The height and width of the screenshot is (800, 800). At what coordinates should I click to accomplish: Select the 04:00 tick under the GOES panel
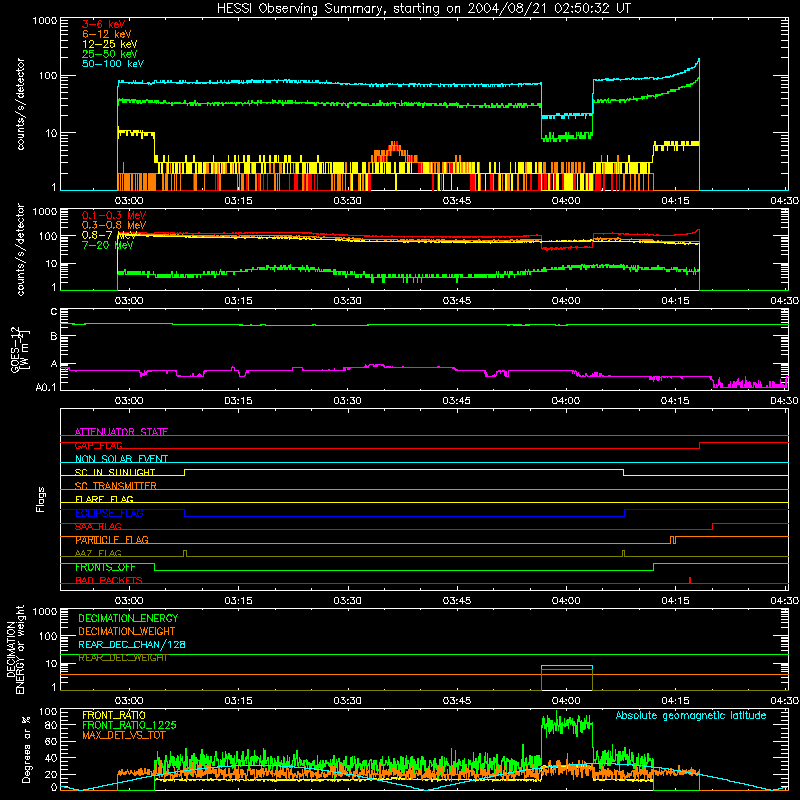pyautogui.click(x=566, y=401)
